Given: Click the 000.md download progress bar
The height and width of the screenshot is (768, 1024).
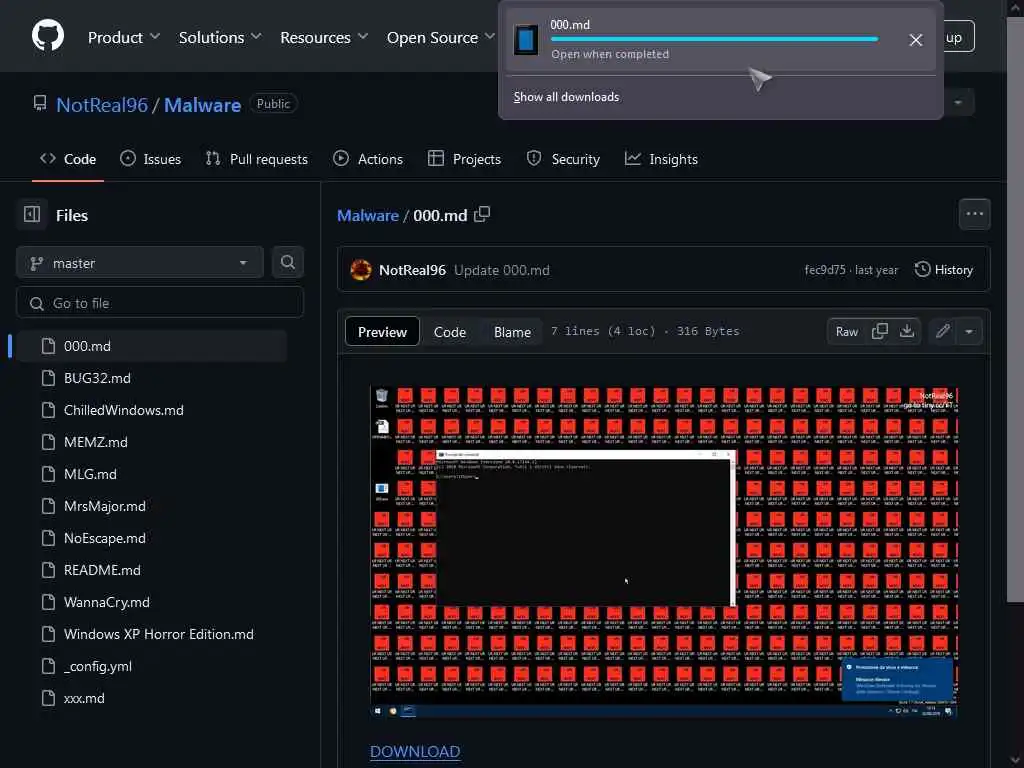Looking at the screenshot, I should tap(714, 39).
